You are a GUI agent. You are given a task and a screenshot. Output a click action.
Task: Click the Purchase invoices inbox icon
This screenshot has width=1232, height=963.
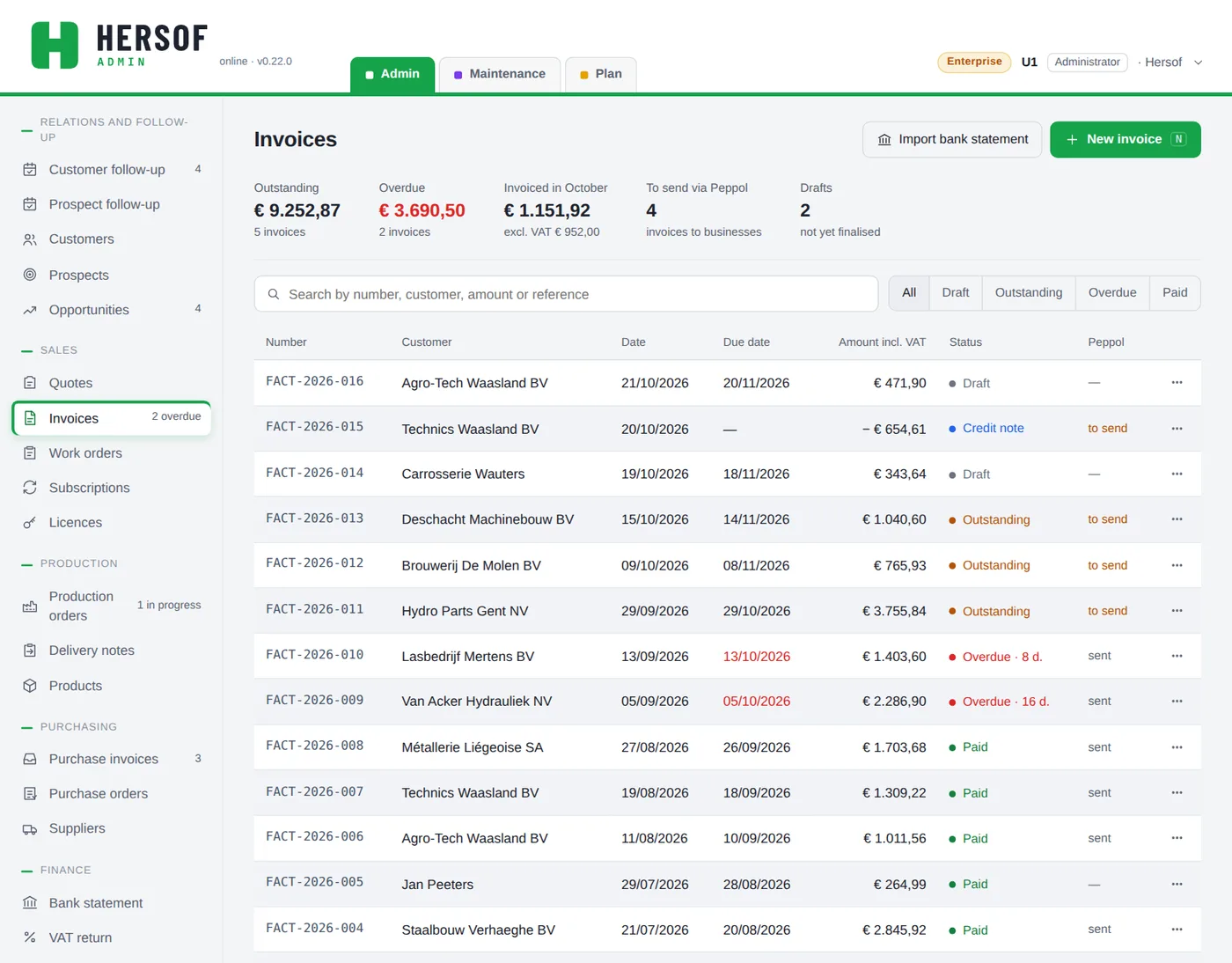(30, 759)
